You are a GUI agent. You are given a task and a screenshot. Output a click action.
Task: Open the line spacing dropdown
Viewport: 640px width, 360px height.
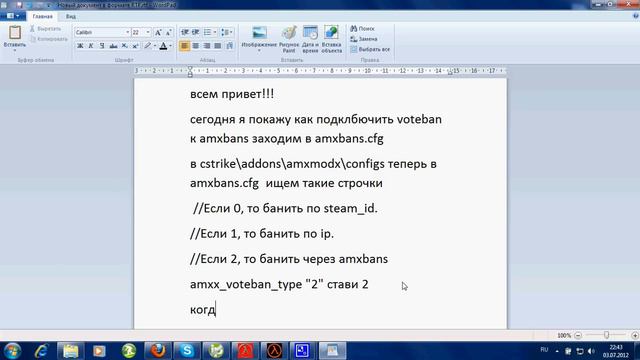point(227,32)
